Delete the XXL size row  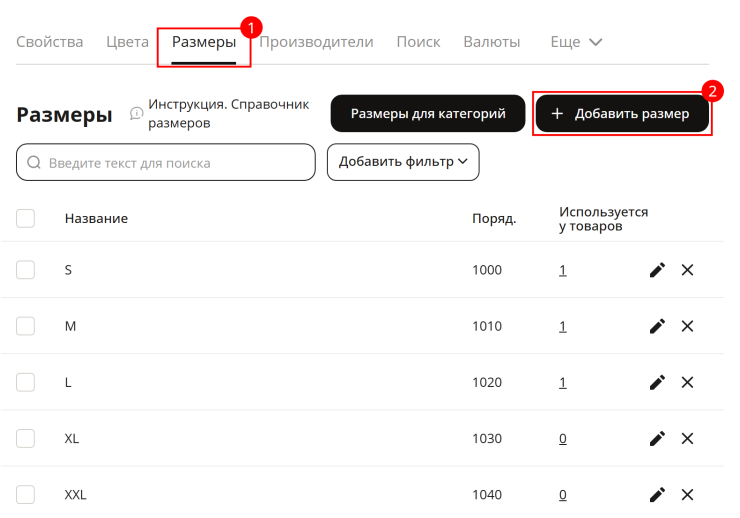pos(687,494)
